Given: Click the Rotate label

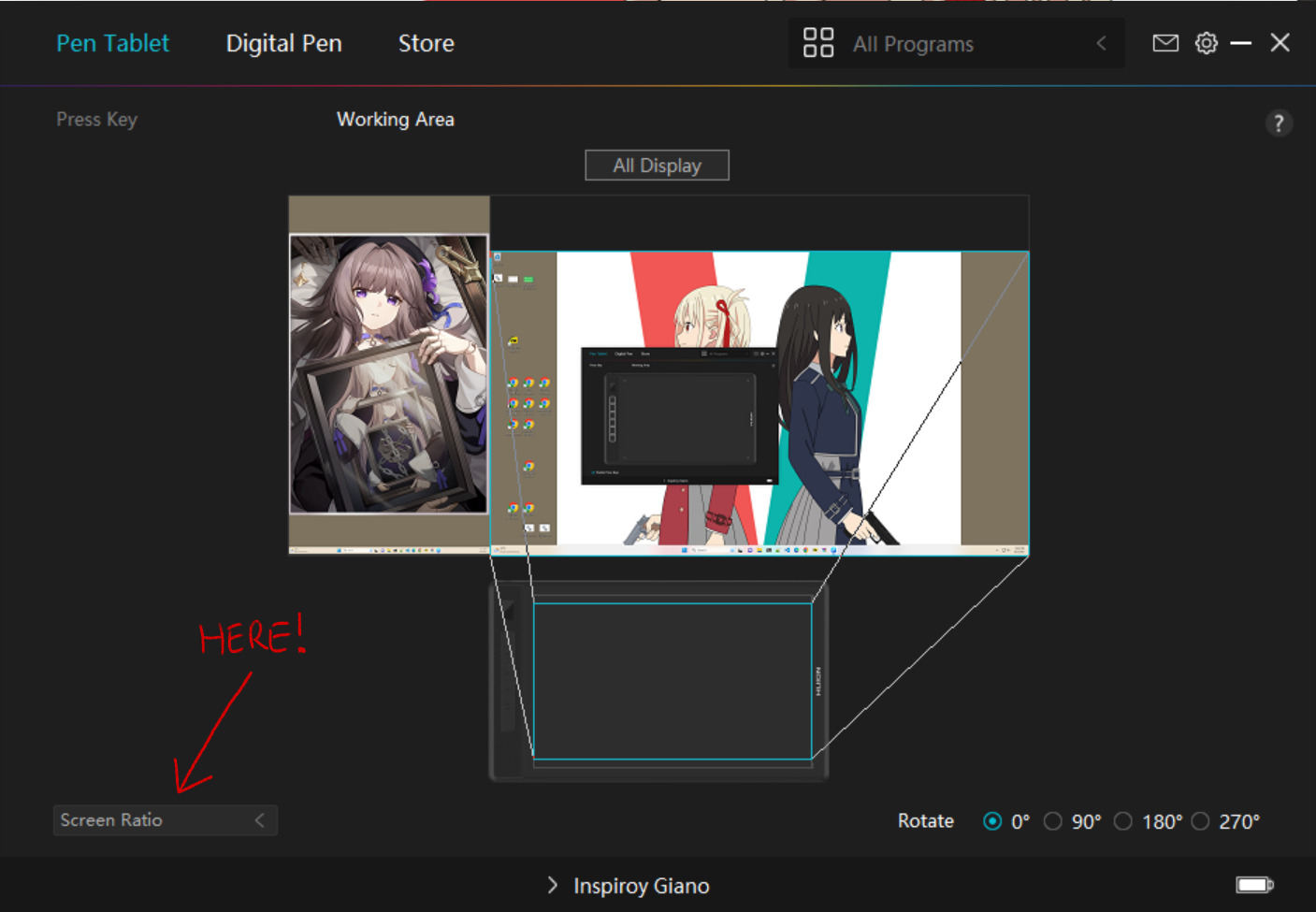Looking at the screenshot, I should click(x=926, y=821).
